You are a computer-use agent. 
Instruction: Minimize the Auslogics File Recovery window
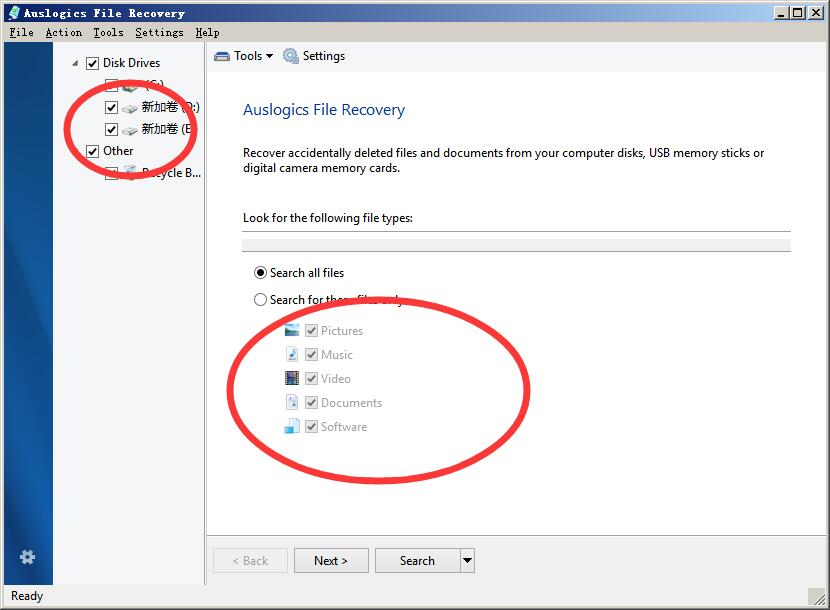781,12
